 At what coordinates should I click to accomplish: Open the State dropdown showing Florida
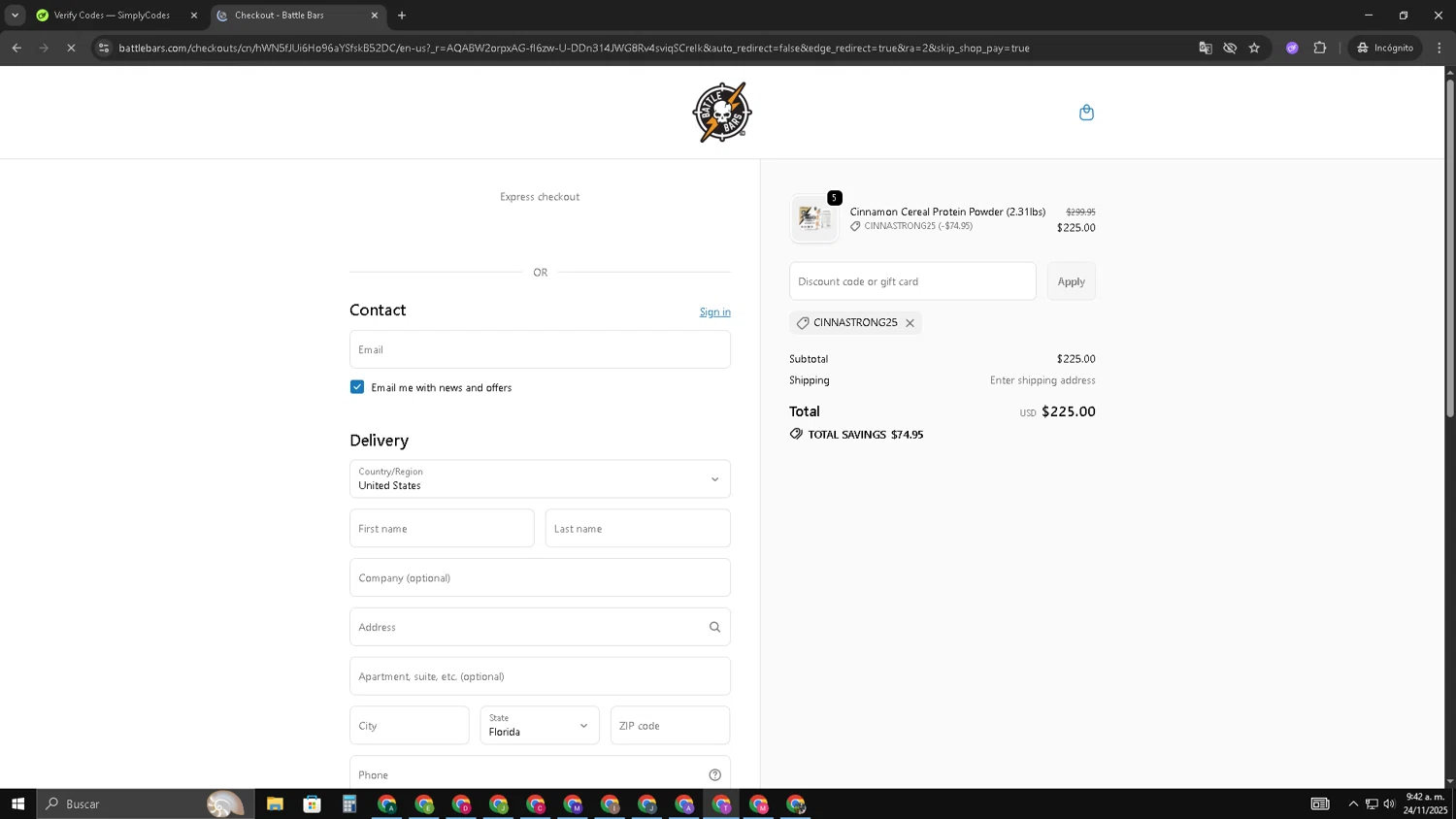(x=540, y=726)
